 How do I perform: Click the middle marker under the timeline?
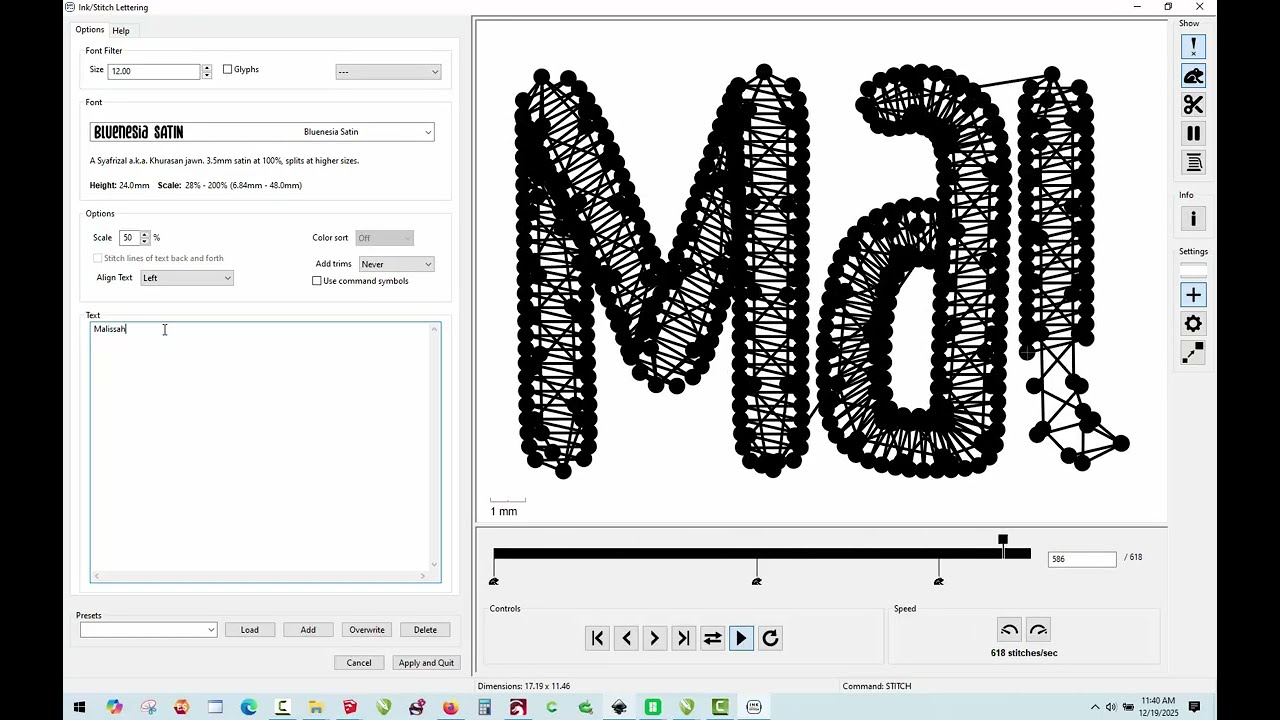click(757, 581)
